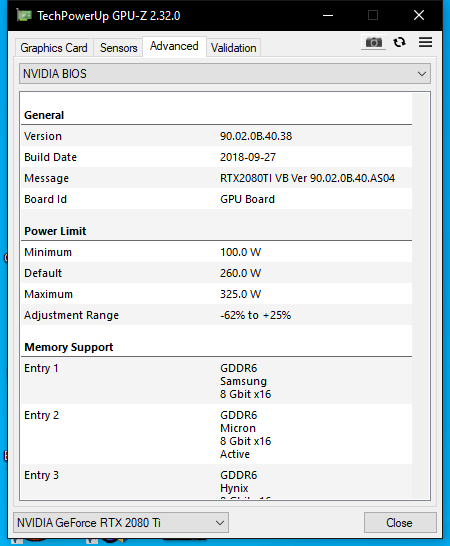Click the General section heading
This screenshot has height=546, width=450.
[44, 115]
